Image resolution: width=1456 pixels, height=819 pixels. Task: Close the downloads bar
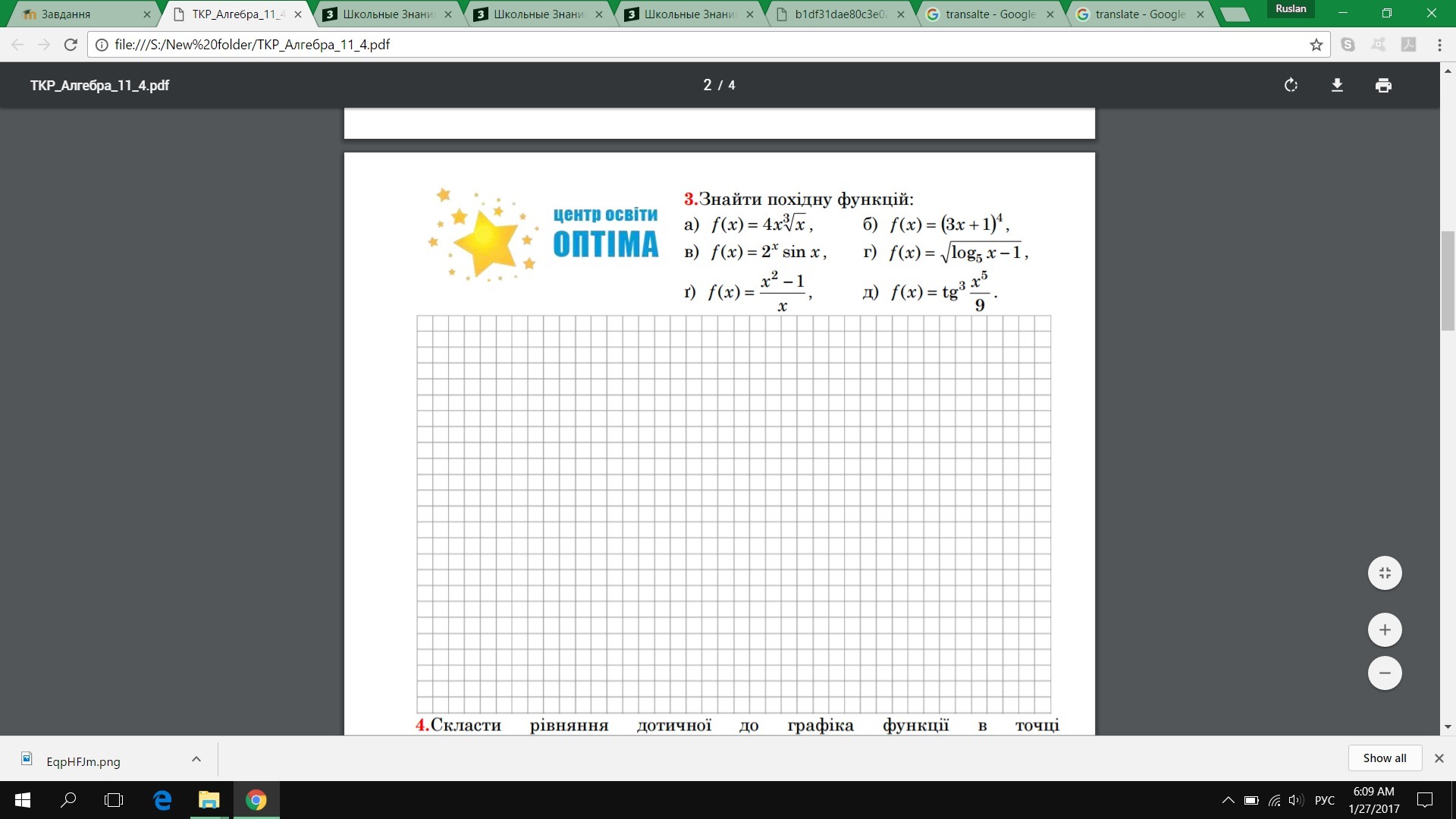pyautogui.click(x=1439, y=758)
